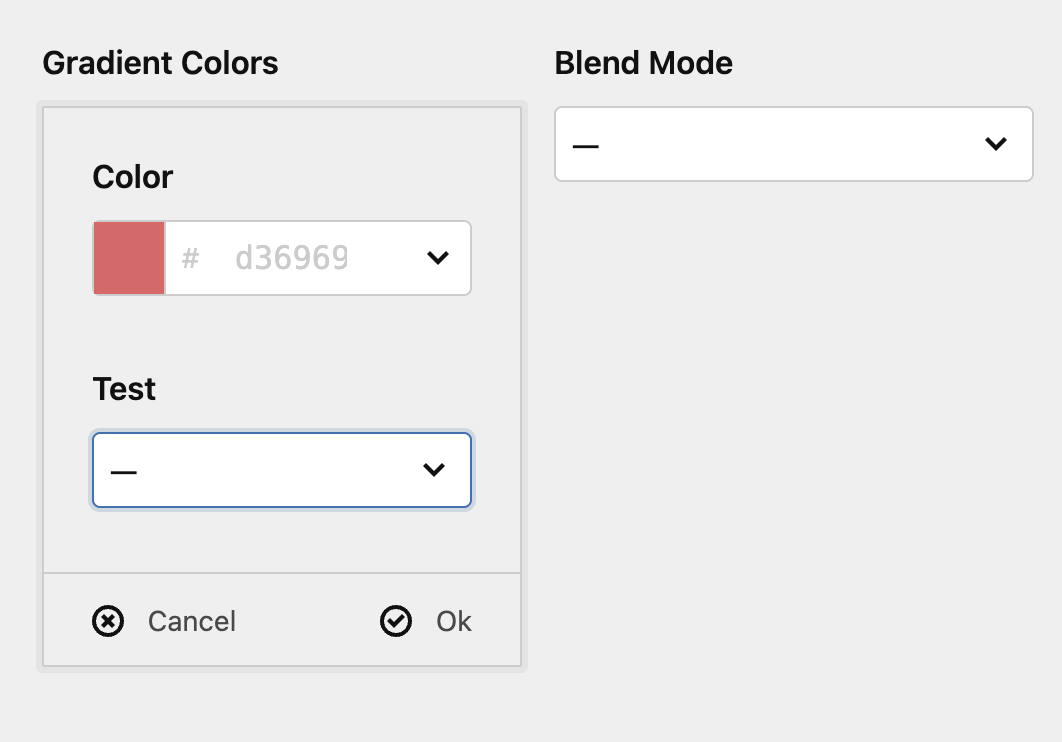Expand the Blend Mode chevron arrow
Screen dimensions: 1062x742
996,144
